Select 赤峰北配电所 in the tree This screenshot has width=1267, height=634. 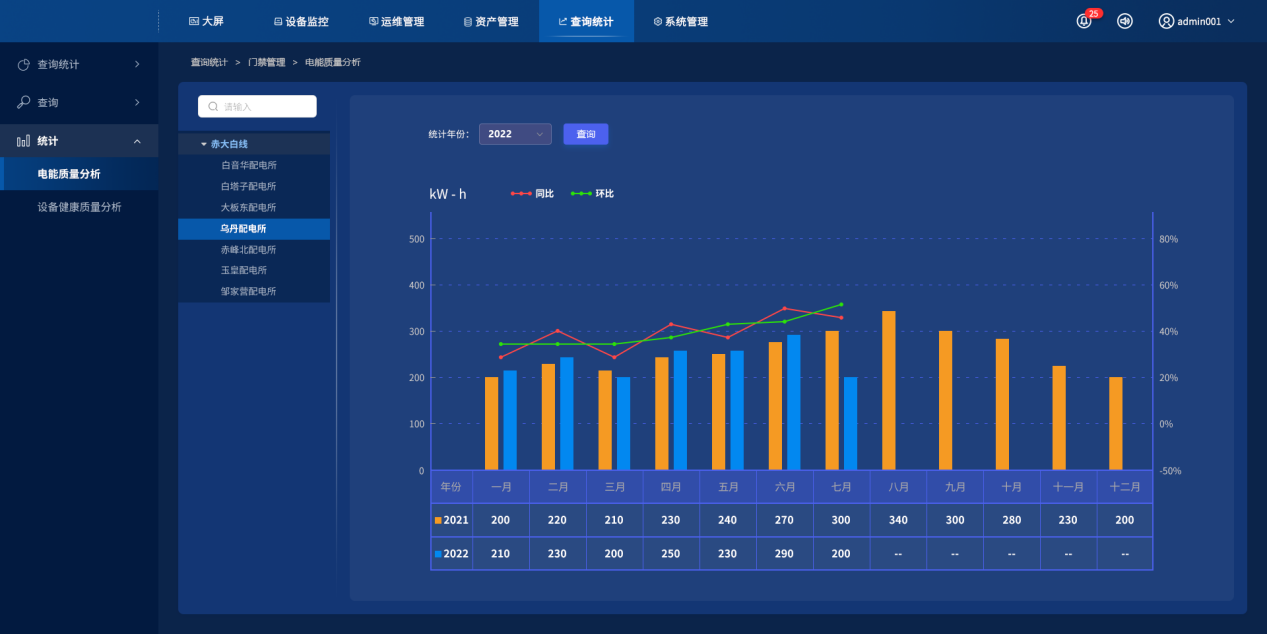[x=254, y=249]
